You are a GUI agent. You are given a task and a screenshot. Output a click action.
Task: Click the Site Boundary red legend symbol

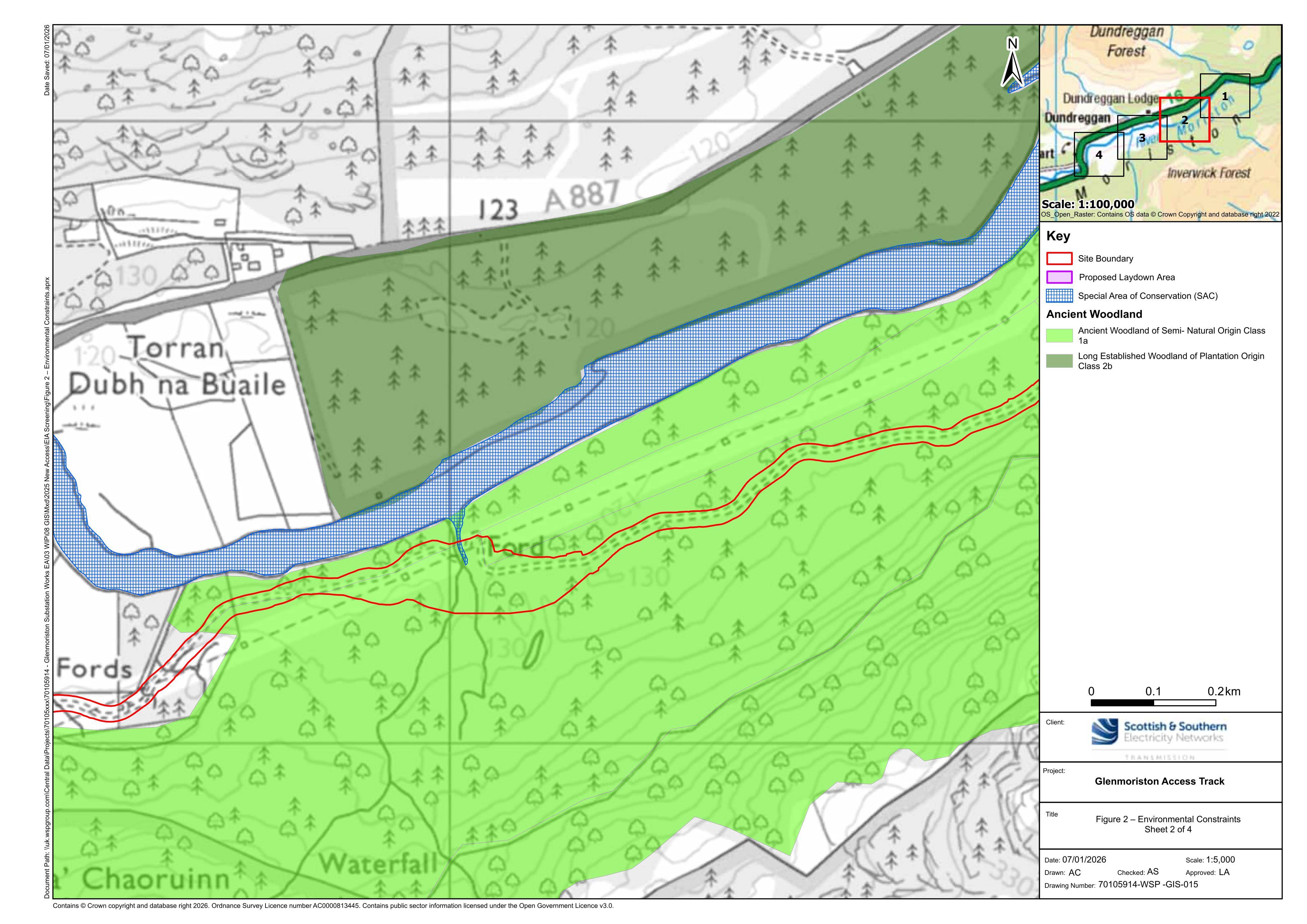(1059, 259)
